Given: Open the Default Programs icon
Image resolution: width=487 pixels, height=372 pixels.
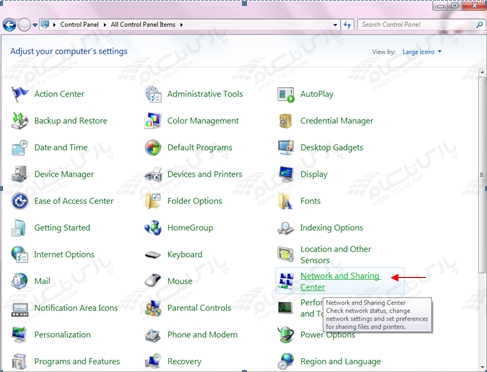Looking at the screenshot, I should (x=153, y=148).
